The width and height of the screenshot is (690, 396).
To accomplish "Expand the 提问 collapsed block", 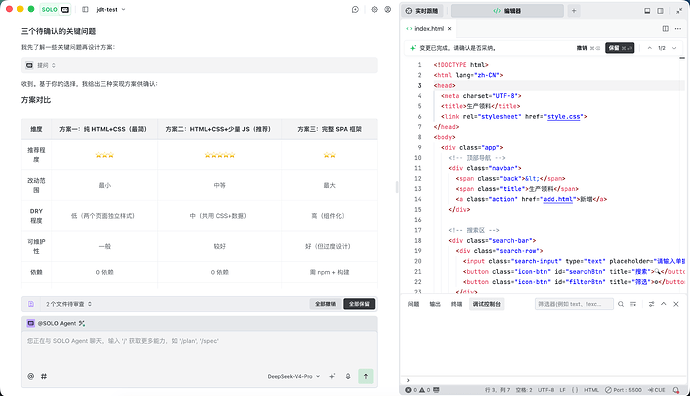I will [x=199, y=65].
